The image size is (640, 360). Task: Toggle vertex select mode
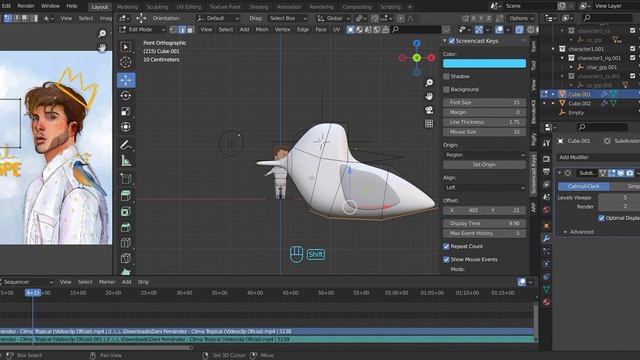pyautogui.click(x=174, y=30)
